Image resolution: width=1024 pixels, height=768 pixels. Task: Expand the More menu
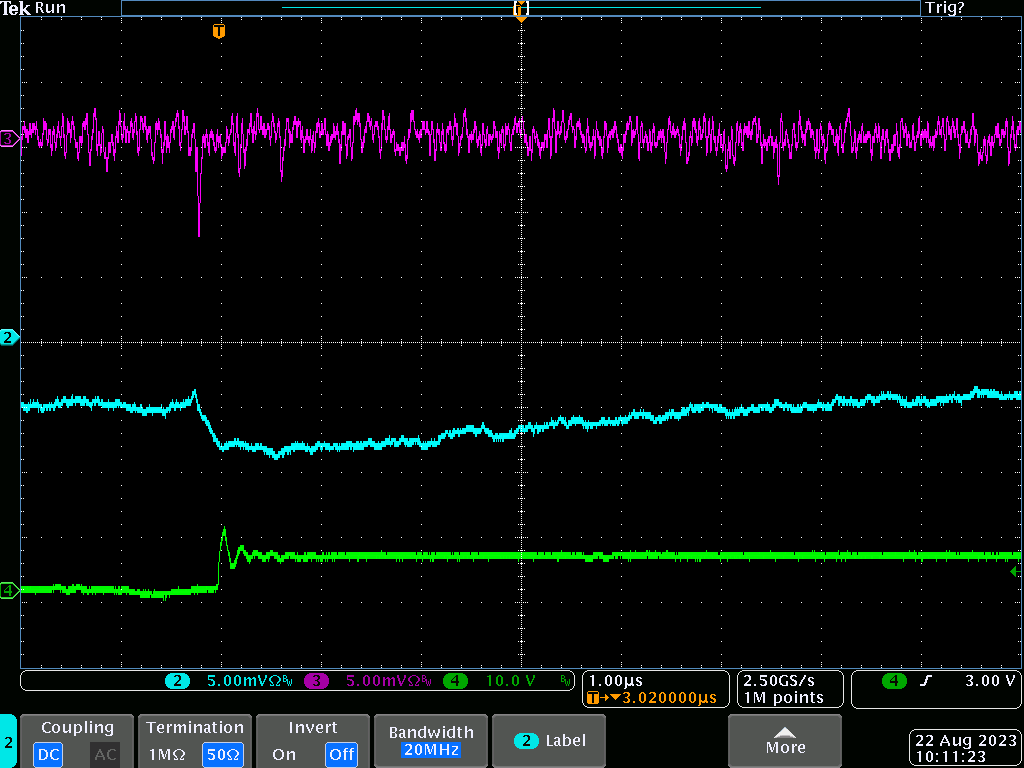tap(784, 741)
